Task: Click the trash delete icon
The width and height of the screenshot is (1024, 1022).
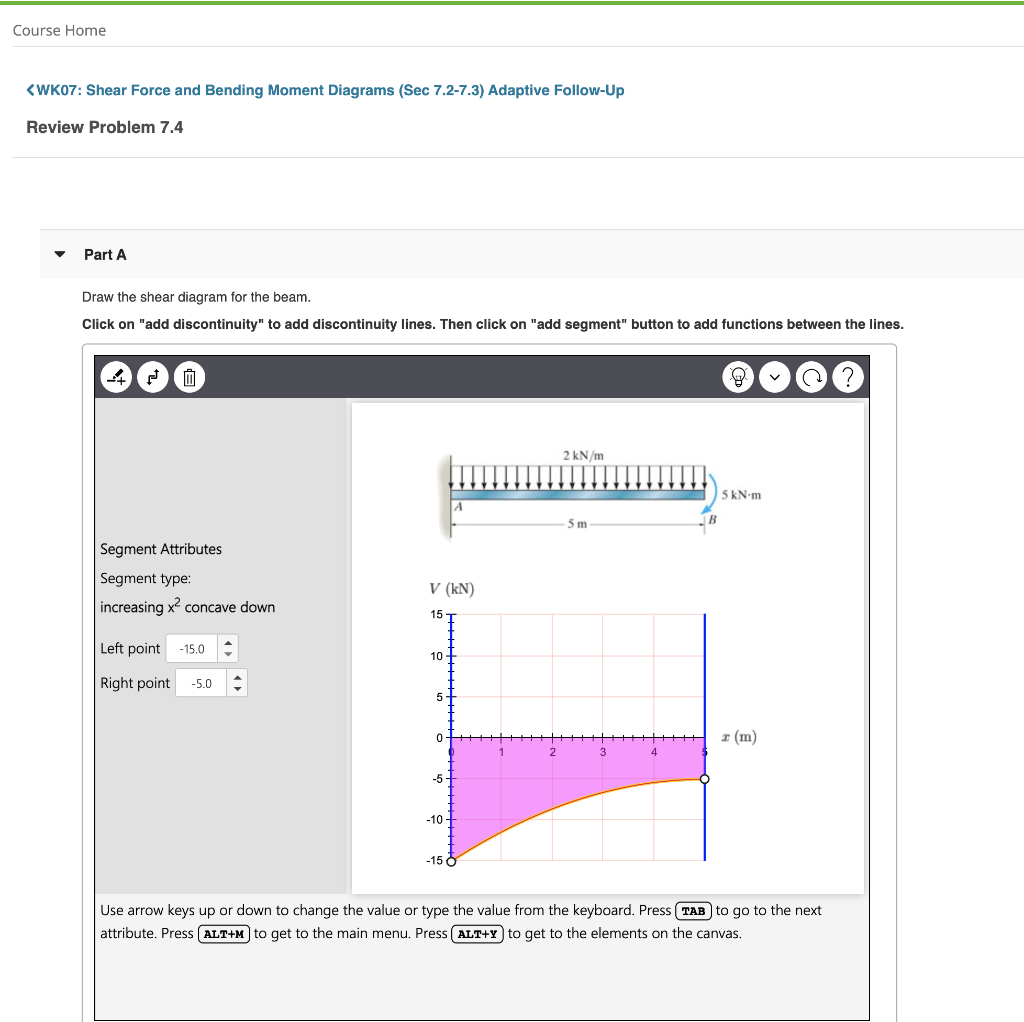Action: coord(189,377)
